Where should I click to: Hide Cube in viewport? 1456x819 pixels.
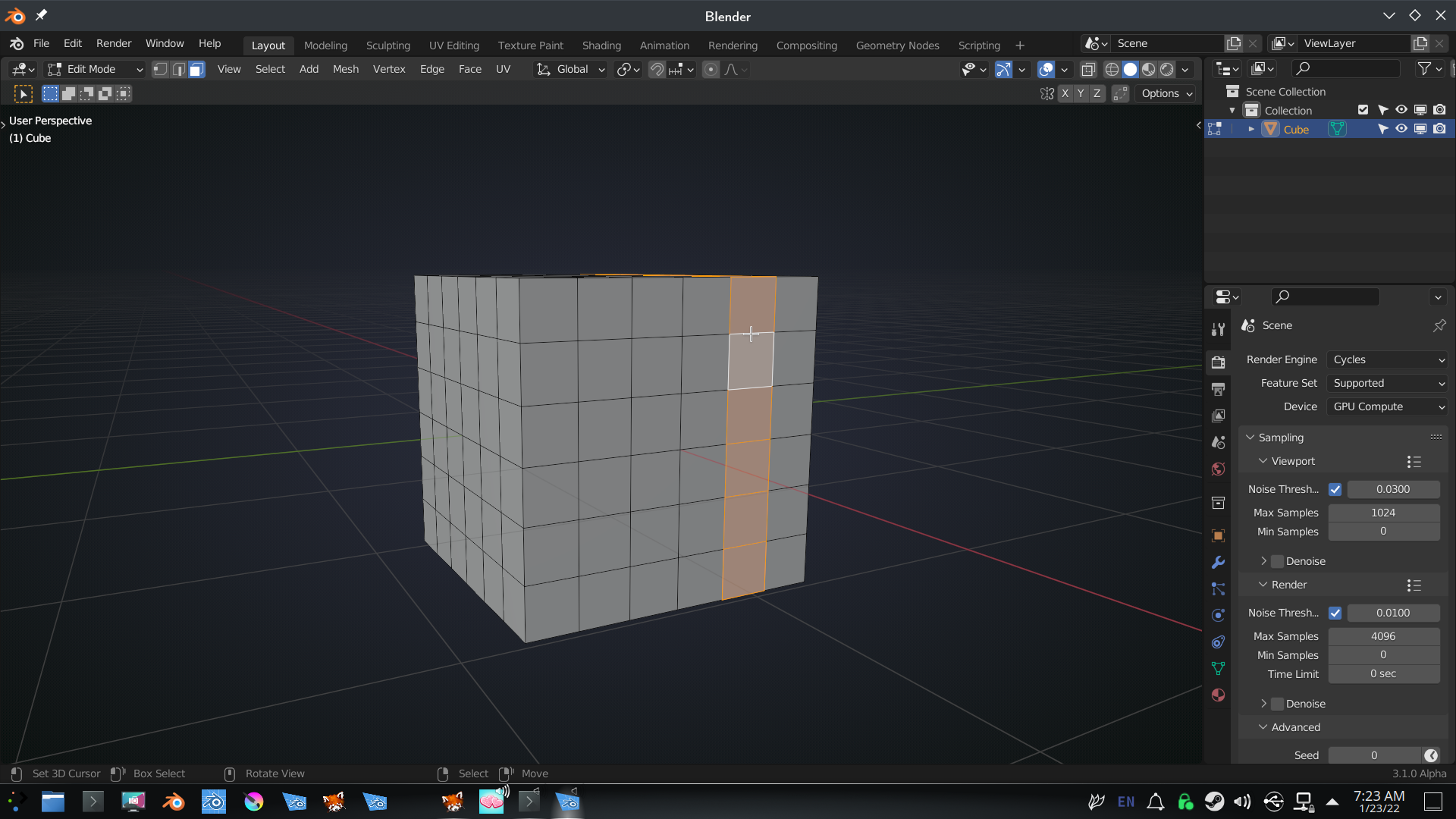1401,129
